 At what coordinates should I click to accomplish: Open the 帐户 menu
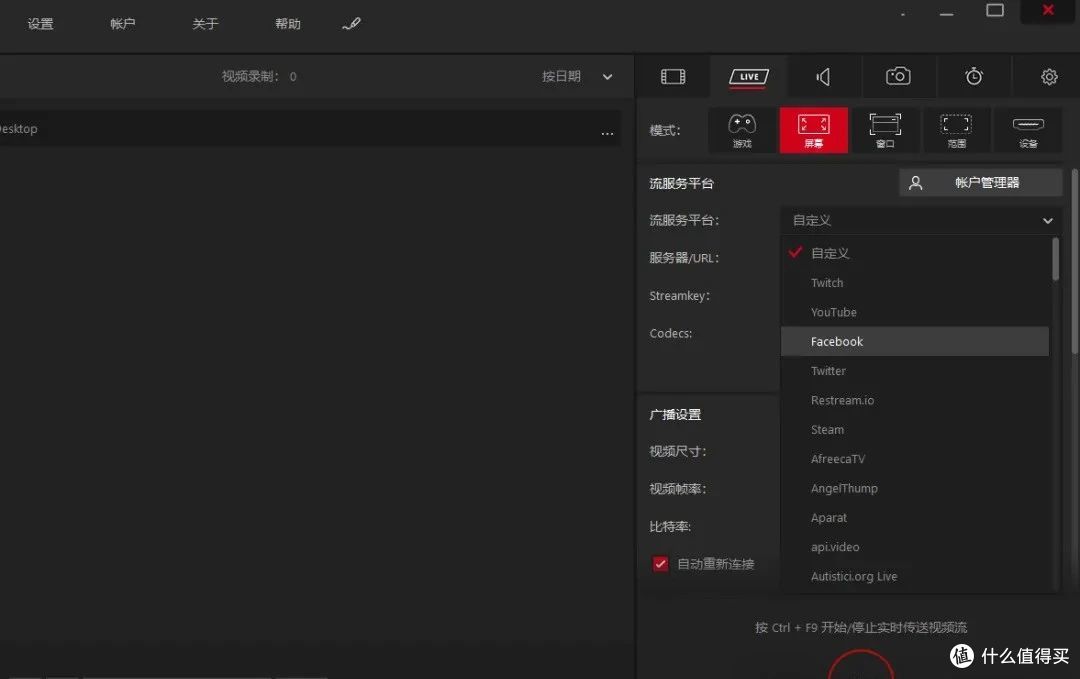[123, 24]
